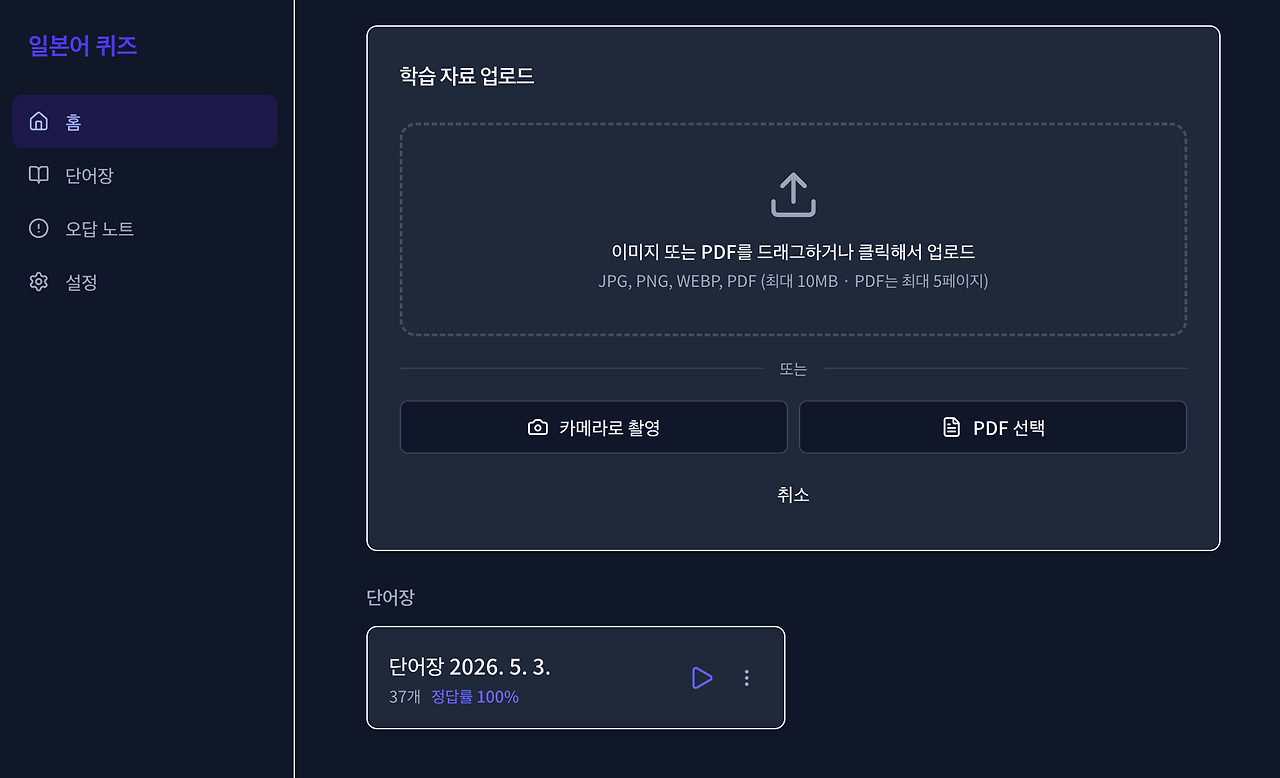Click 취소 to cancel upload

point(793,495)
